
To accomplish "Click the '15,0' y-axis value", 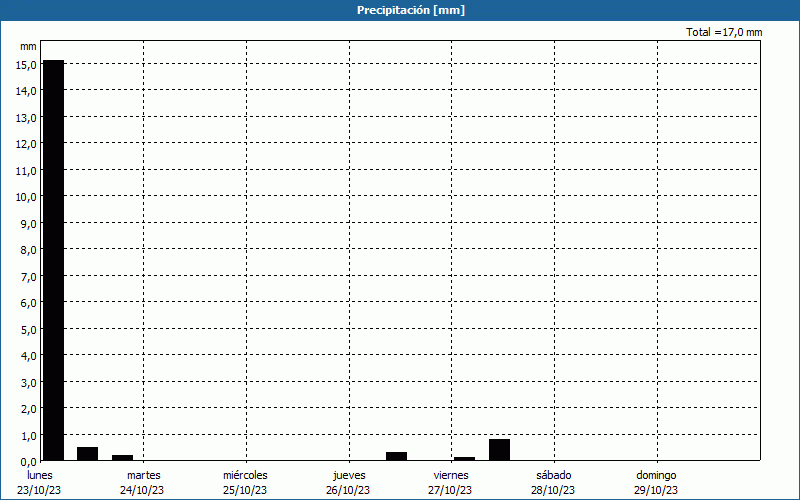I will point(26,64).
